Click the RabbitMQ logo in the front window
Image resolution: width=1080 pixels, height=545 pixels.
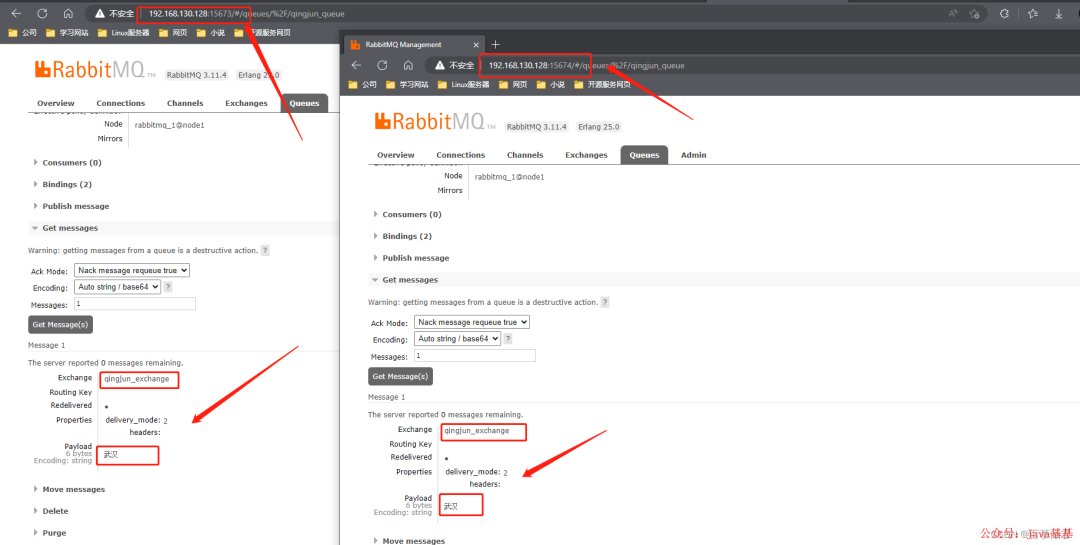pyautogui.click(x=435, y=122)
